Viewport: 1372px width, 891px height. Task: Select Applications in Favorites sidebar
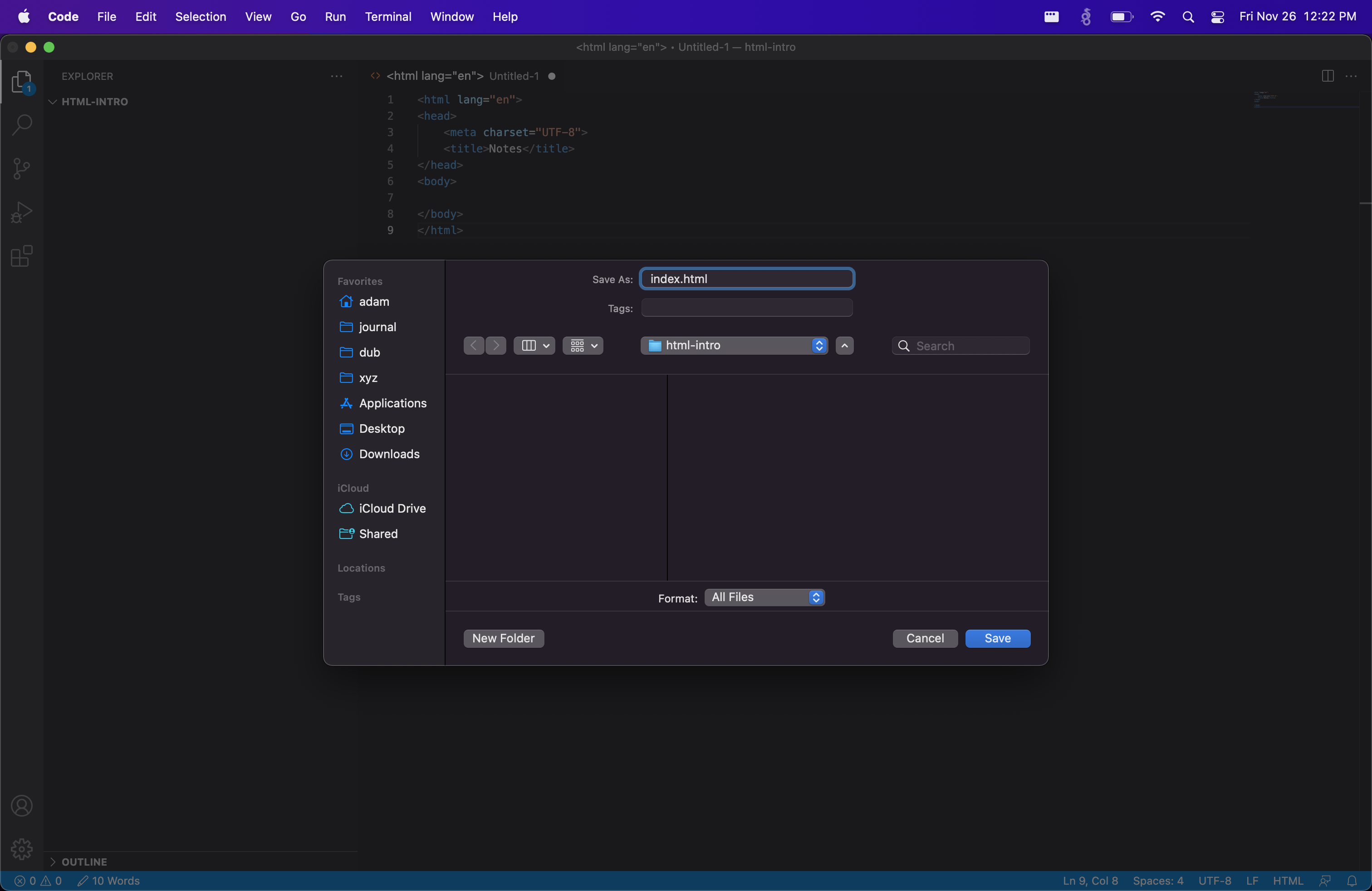coord(383,403)
